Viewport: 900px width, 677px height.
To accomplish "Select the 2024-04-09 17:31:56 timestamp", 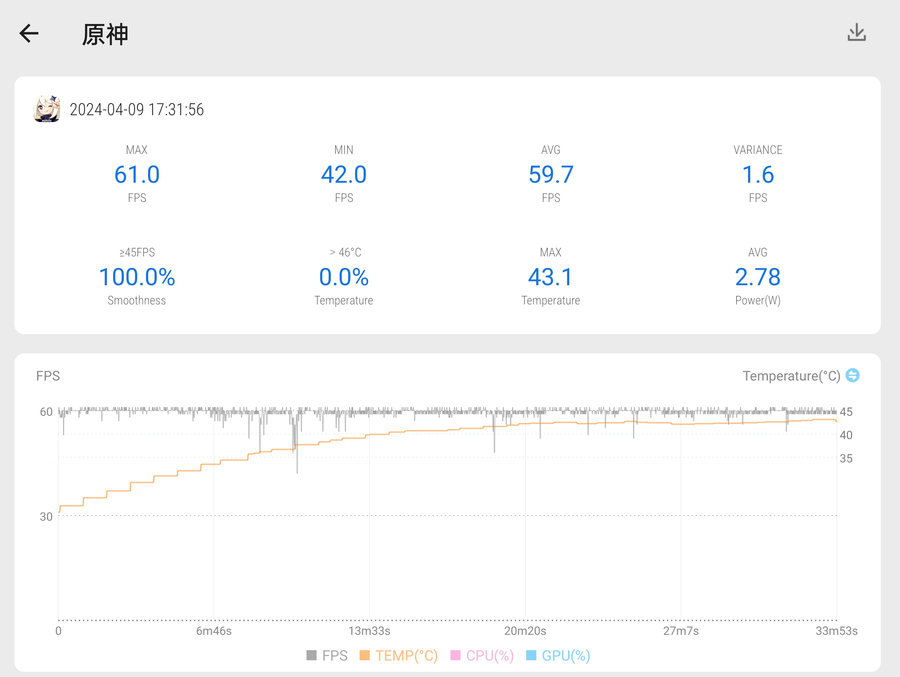I will (x=137, y=110).
